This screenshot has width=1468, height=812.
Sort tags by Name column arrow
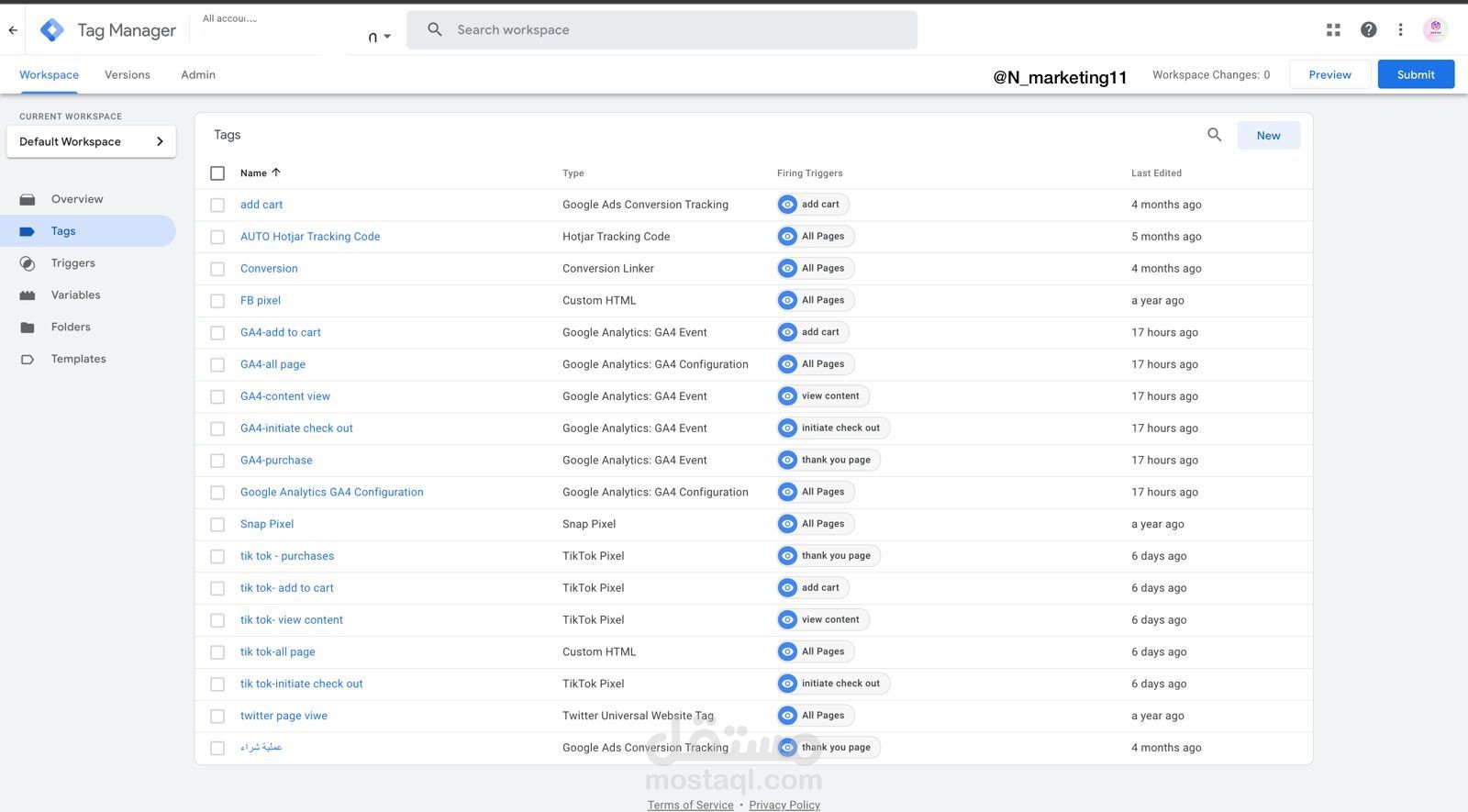[276, 172]
